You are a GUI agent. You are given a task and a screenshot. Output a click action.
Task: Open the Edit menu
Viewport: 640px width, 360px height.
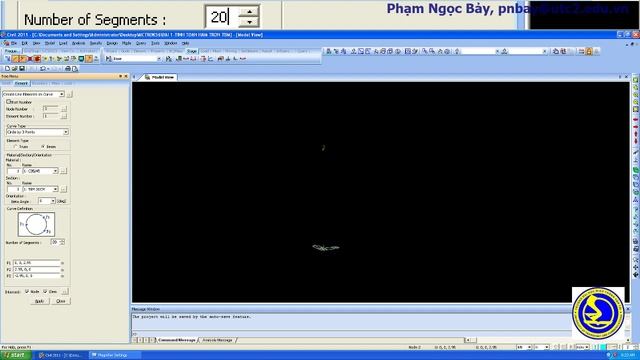(25, 43)
